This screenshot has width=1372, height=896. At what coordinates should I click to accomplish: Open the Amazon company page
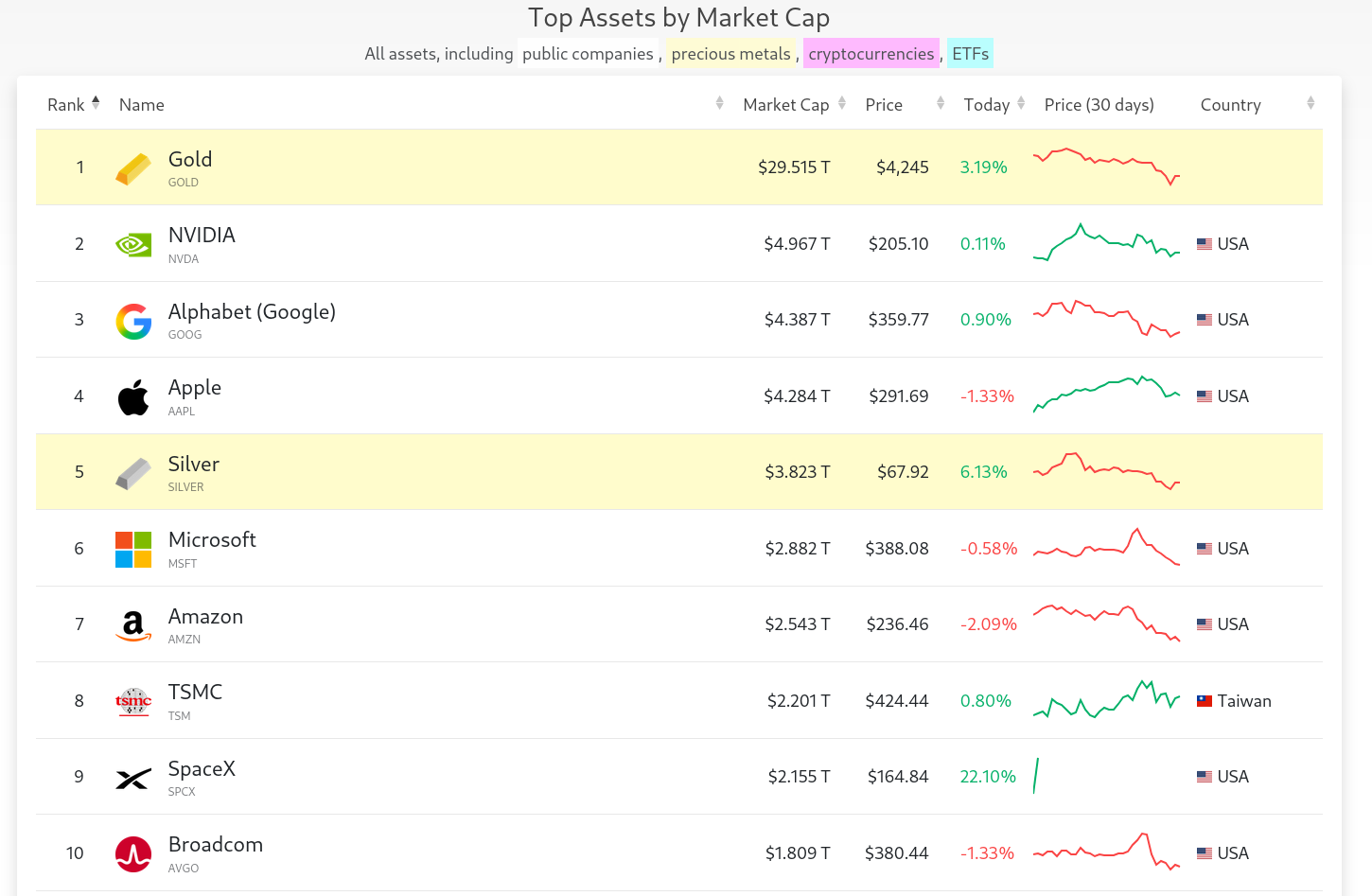205,617
